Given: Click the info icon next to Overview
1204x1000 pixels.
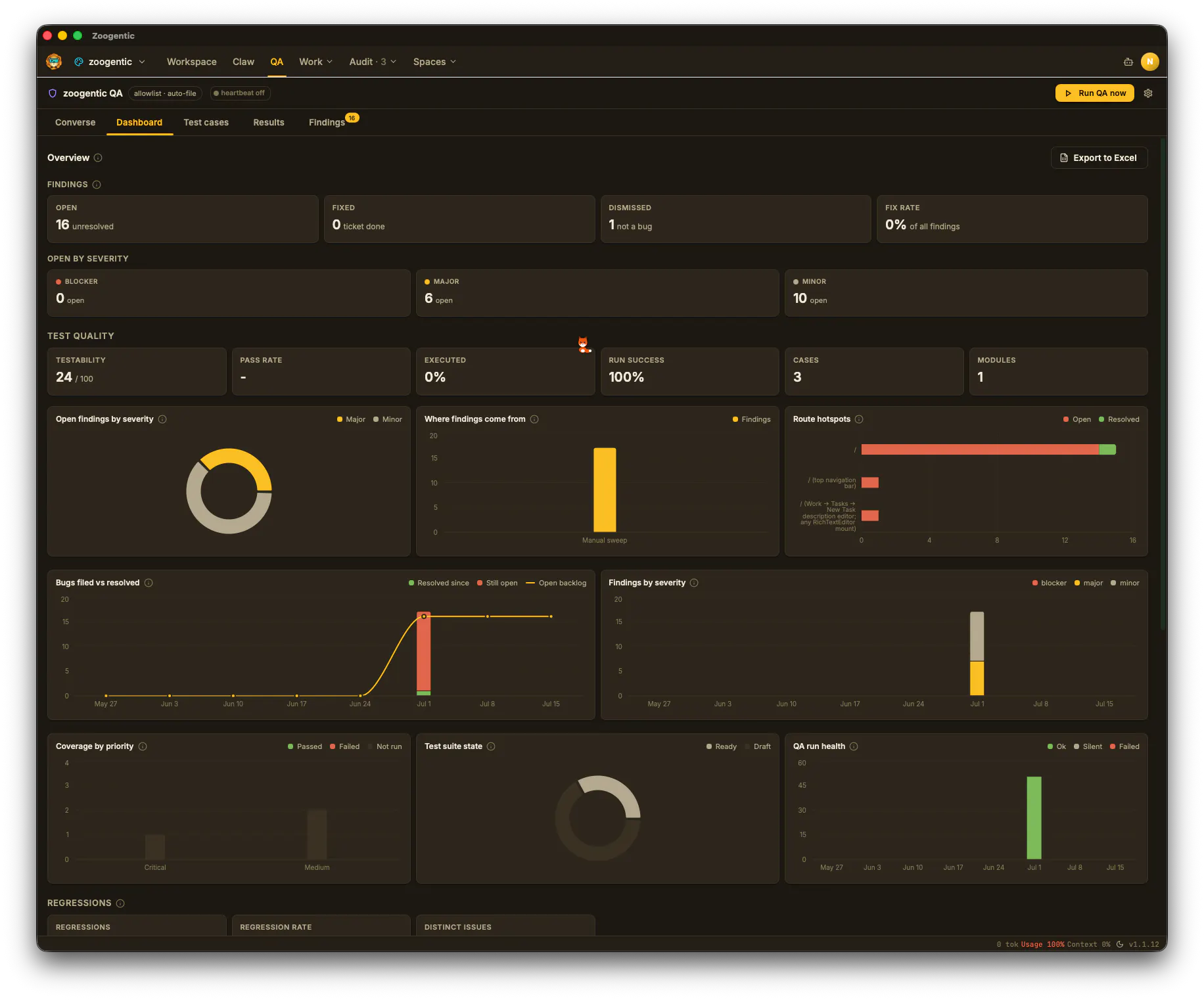Looking at the screenshot, I should [98, 158].
